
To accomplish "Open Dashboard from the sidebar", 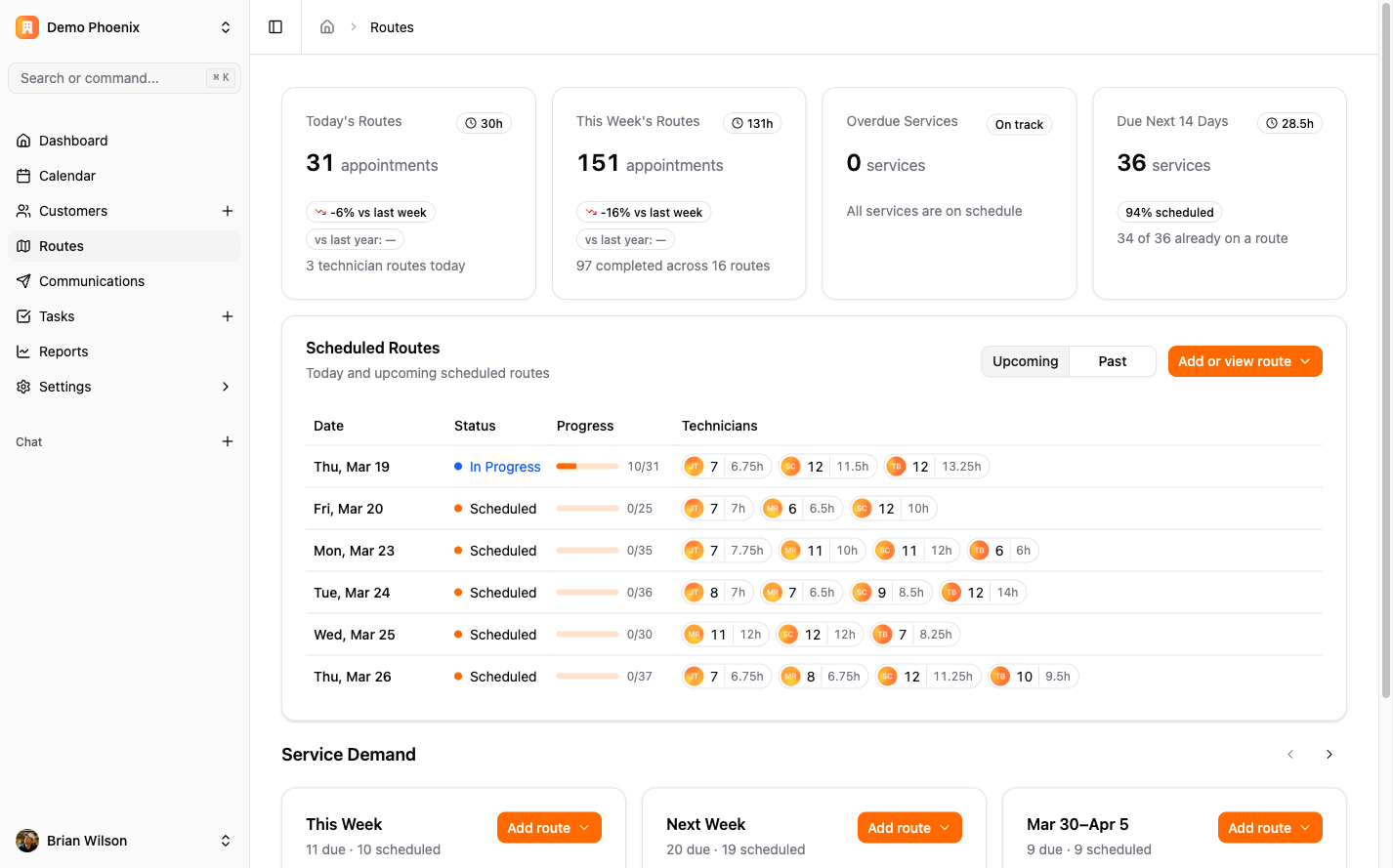I will tap(73, 141).
